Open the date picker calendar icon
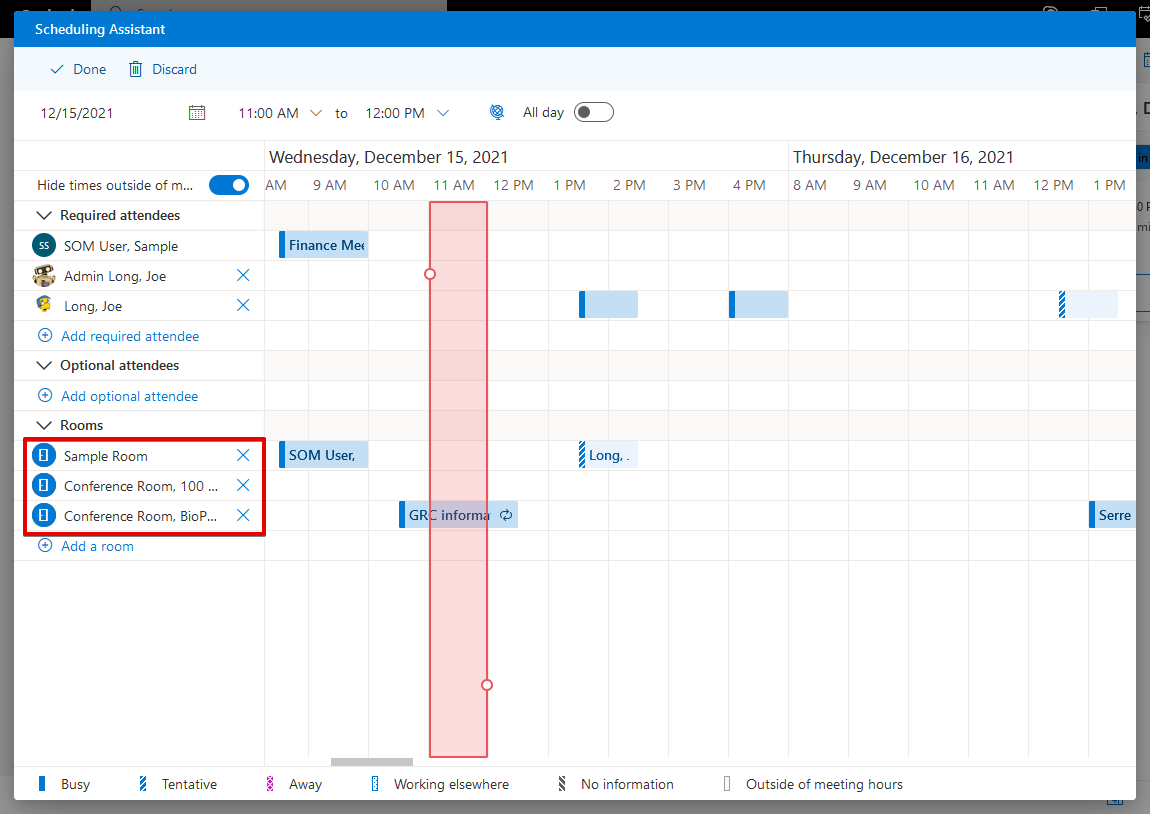 (197, 113)
